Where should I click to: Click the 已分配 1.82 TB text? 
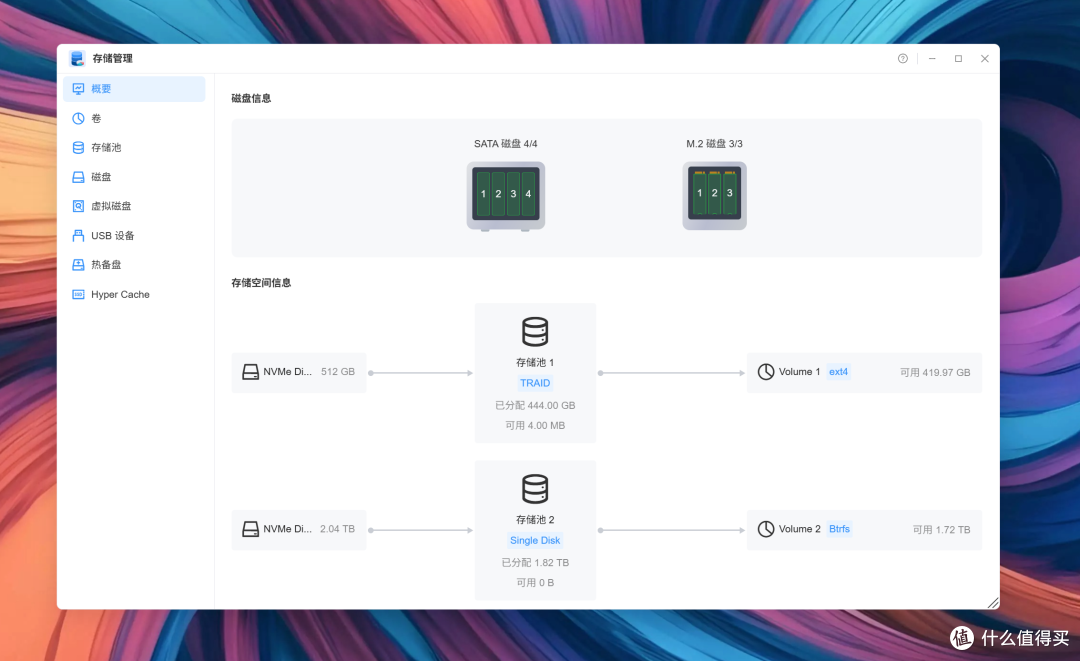[x=535, y=563]
